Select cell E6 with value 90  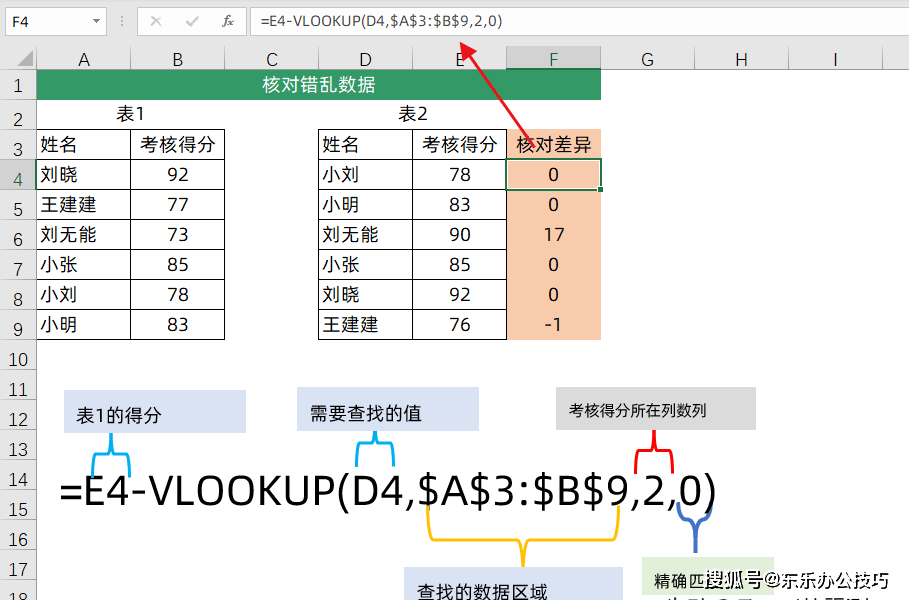[x=459, y=235]
